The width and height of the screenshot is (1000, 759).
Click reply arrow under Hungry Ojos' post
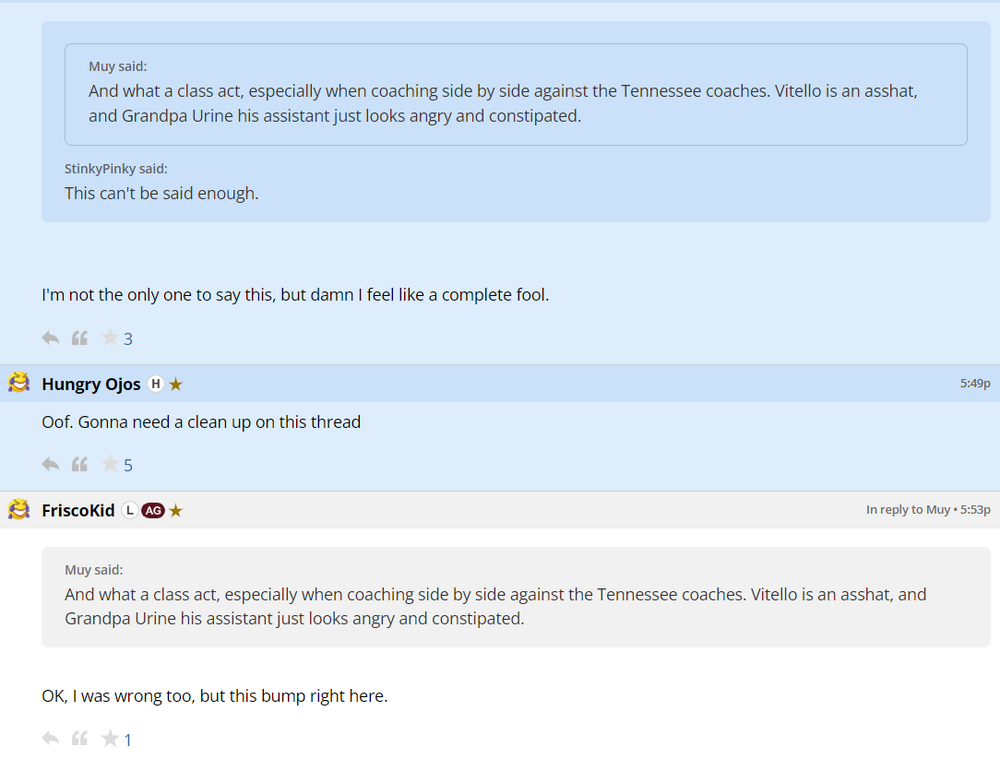click(x=50, y=464)
